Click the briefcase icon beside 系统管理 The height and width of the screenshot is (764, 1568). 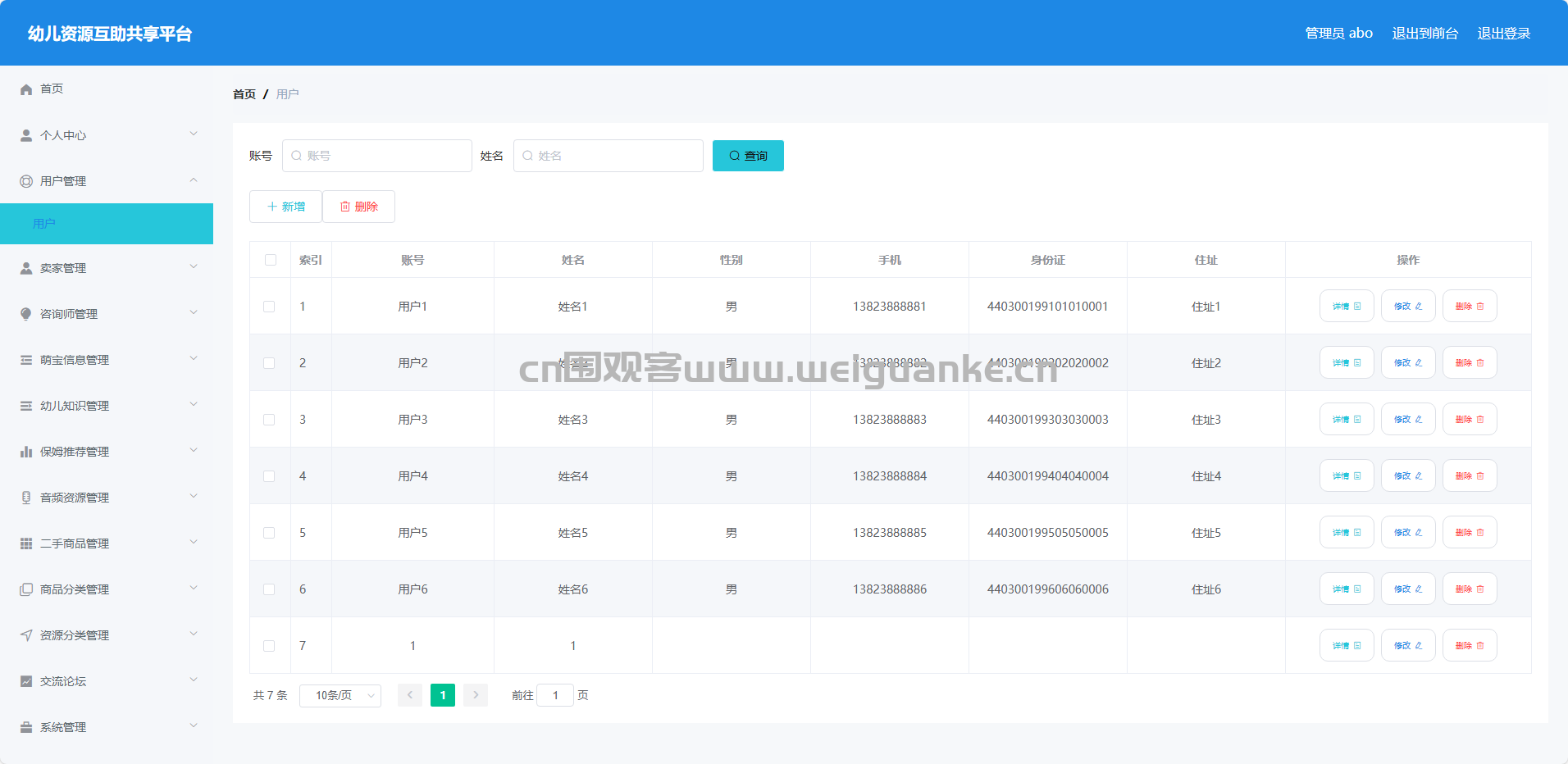click(26, 727)
